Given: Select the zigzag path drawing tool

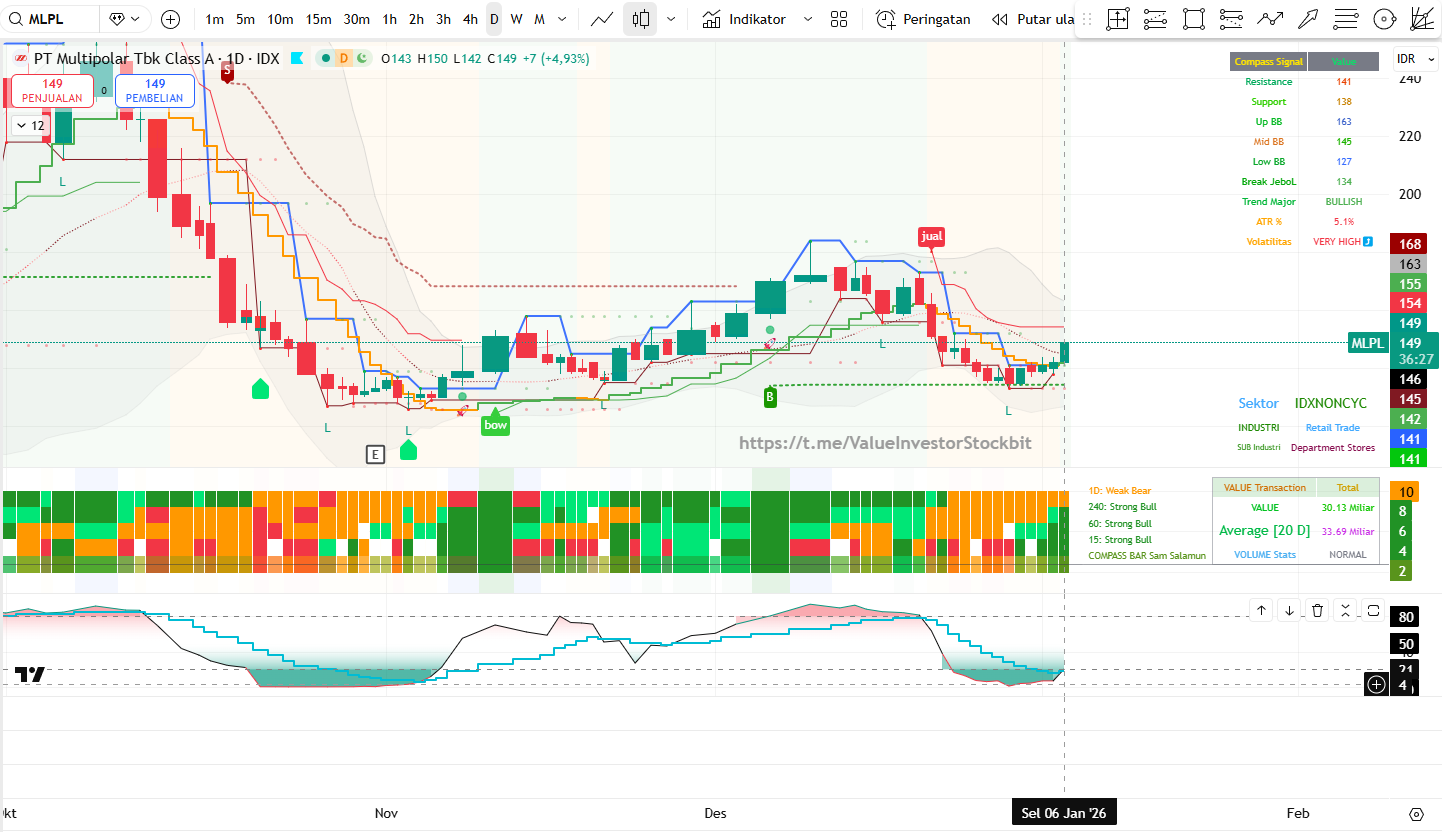Looking at the screenshot, I should pyautogui.click(x=1270, y=19).
